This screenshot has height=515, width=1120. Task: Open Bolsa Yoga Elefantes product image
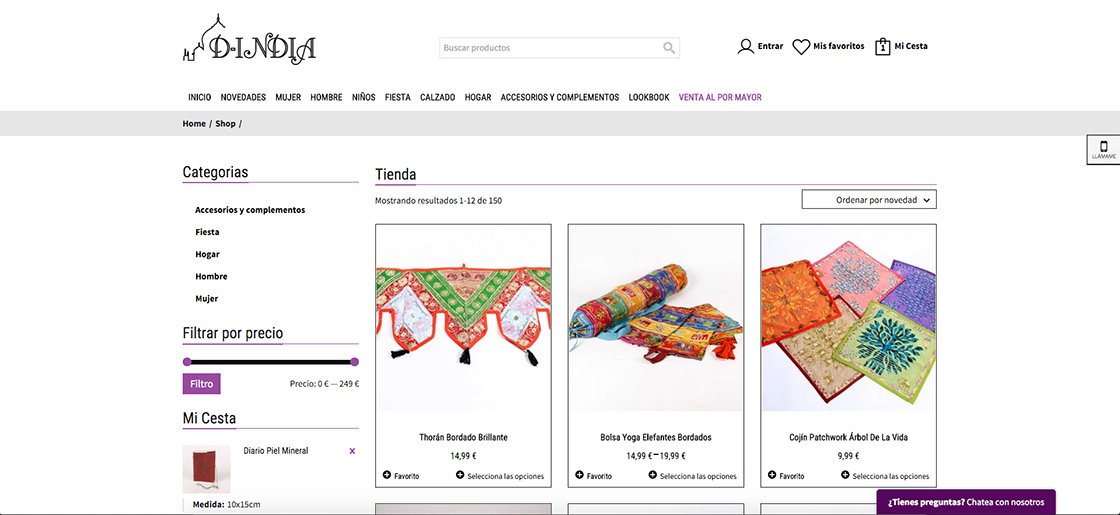pos(656,318)
